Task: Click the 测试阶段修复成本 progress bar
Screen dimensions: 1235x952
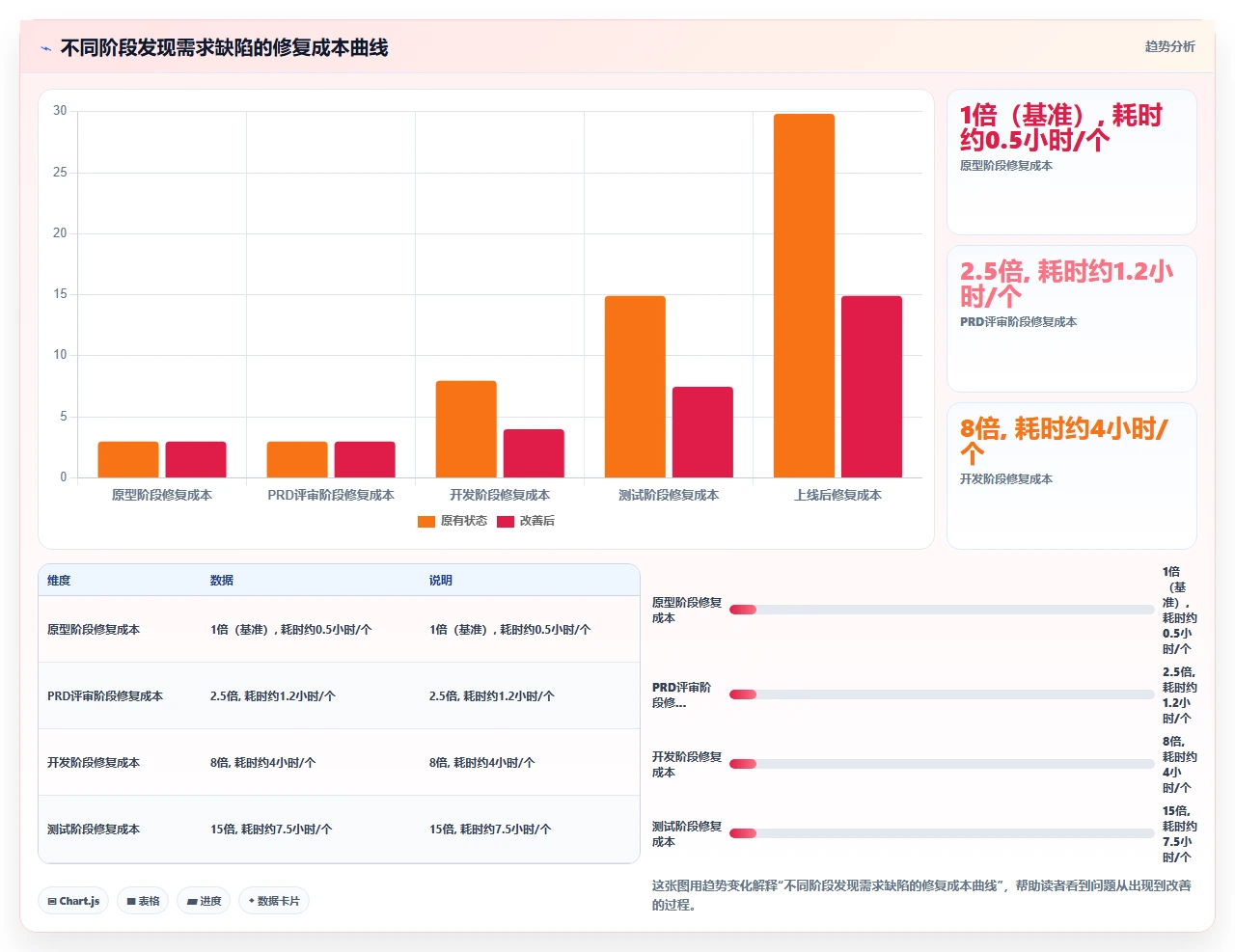Action: 942,833
